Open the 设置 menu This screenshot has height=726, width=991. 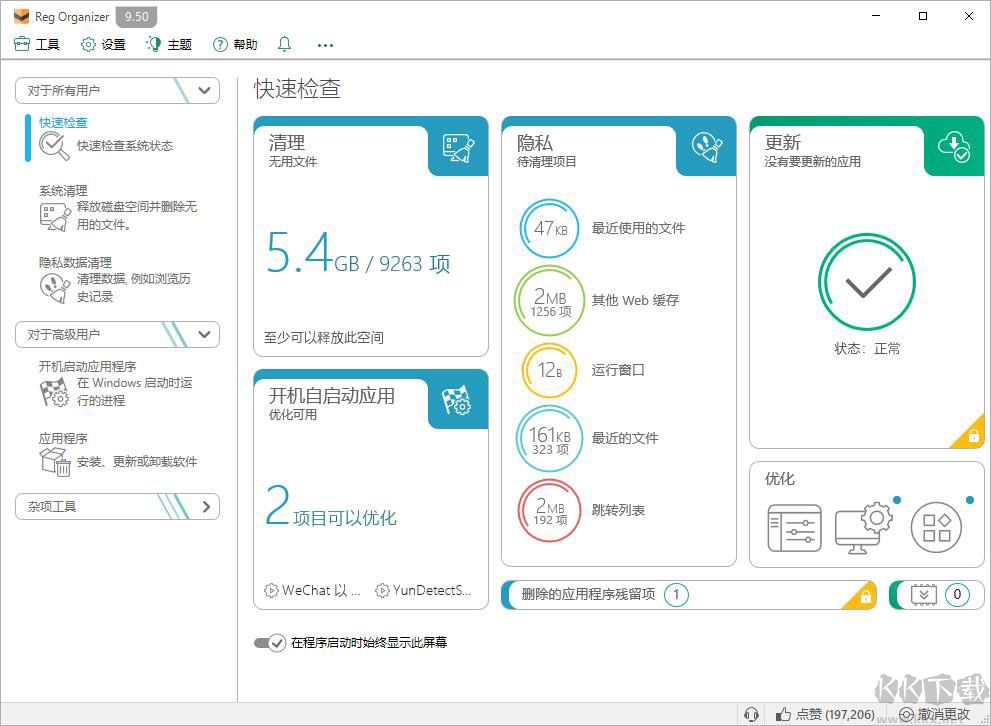pyautogui.click(x=103, y=44)
